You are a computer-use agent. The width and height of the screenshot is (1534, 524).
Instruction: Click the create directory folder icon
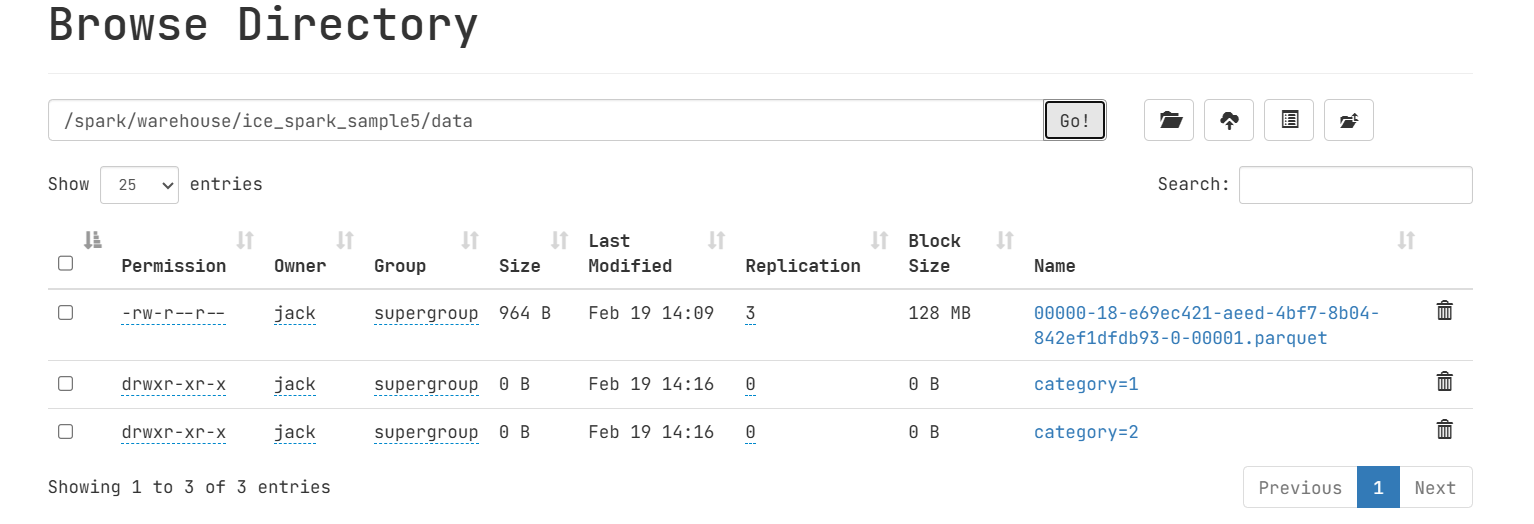coord(1169,120)
